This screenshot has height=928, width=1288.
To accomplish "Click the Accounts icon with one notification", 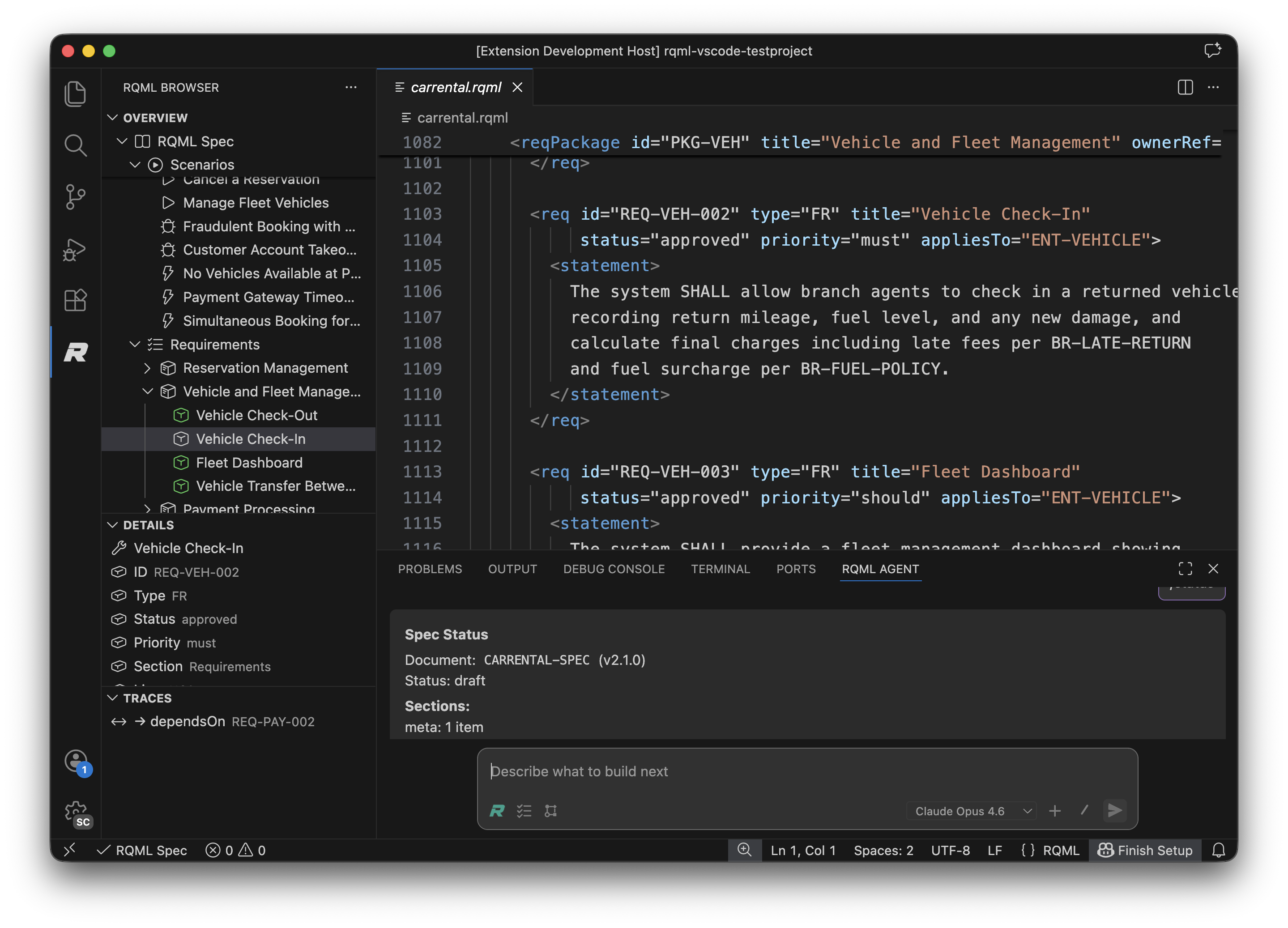I will 76,762.
